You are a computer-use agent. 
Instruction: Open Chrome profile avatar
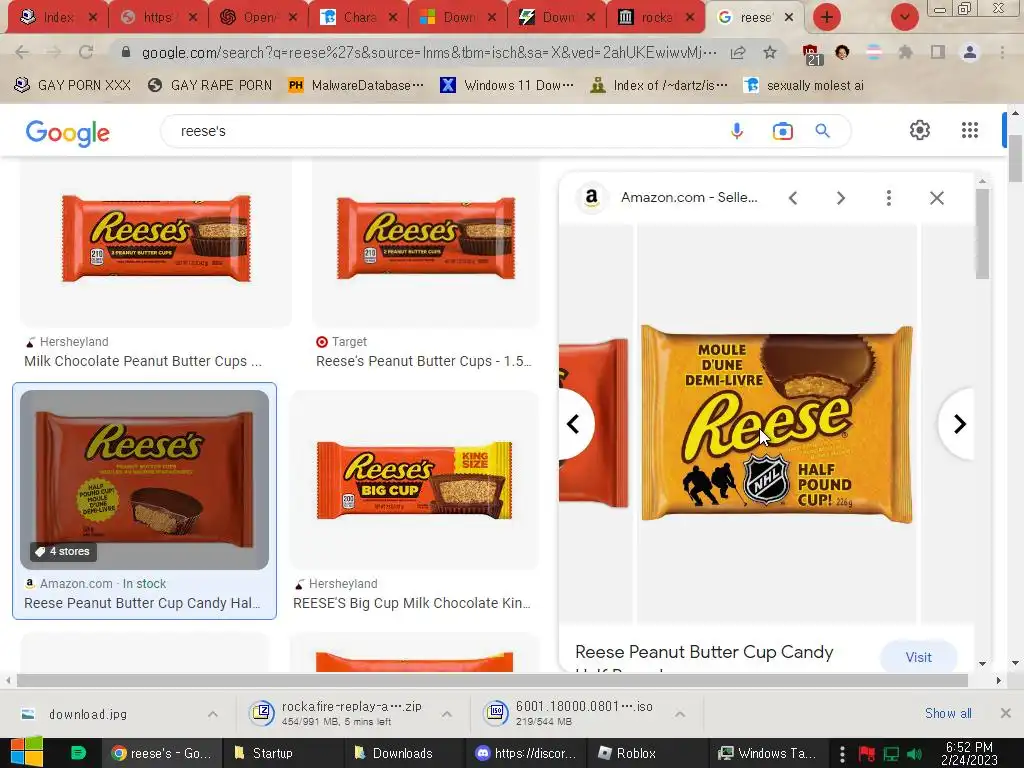970,52
